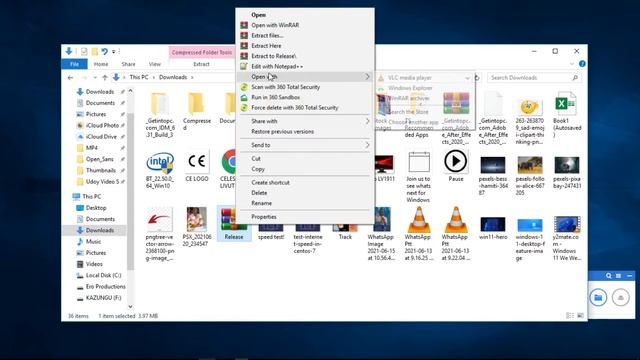This screenshot has height=360, width=640.
Task: Open KAZUNGU (F:) drive in sidebar
Action: pyautogui.click(x=103, y=298)
